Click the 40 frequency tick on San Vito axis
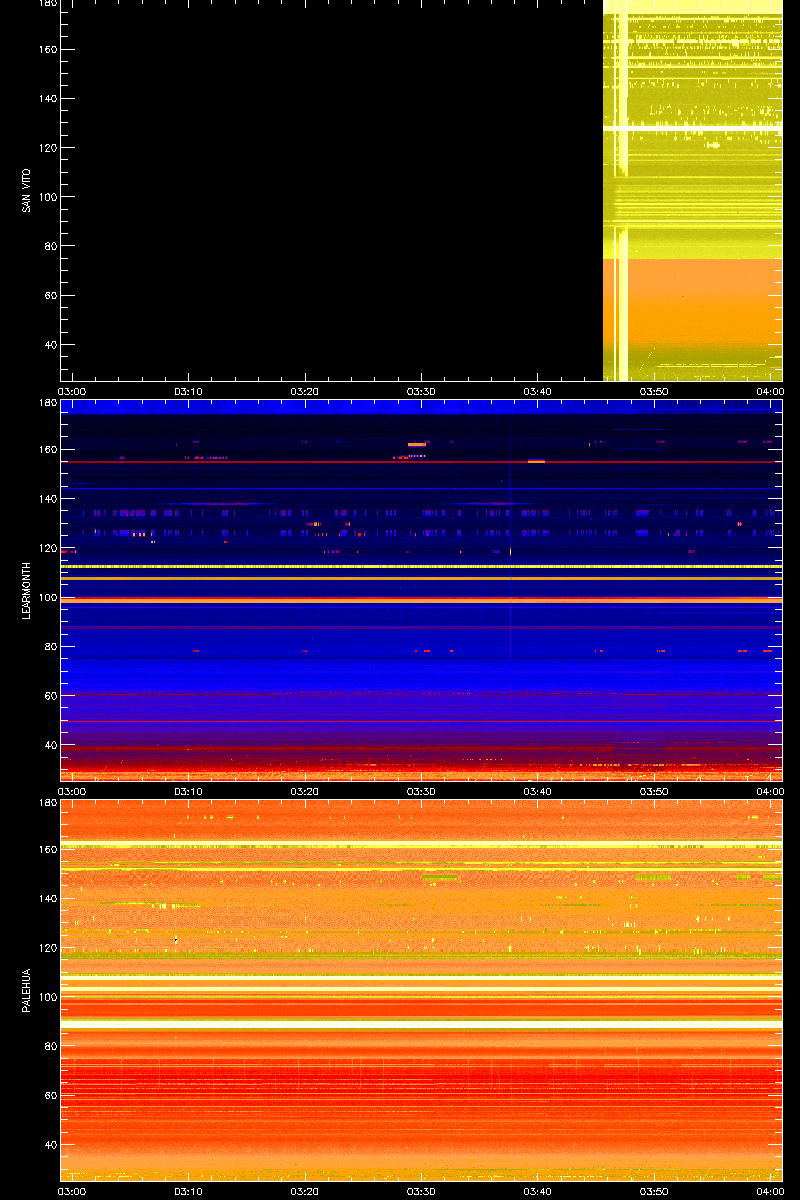800x1200 pixels. pos(50,344)
